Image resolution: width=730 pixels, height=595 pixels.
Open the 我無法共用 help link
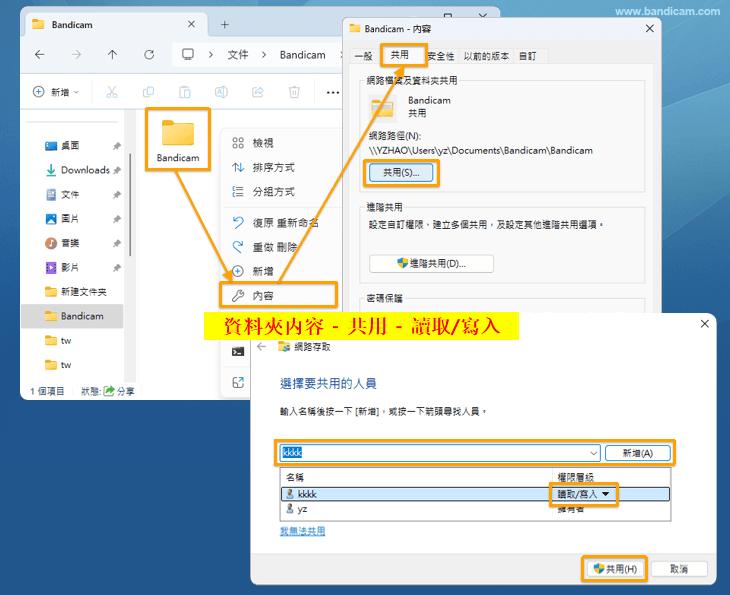[x=303, y=531]
